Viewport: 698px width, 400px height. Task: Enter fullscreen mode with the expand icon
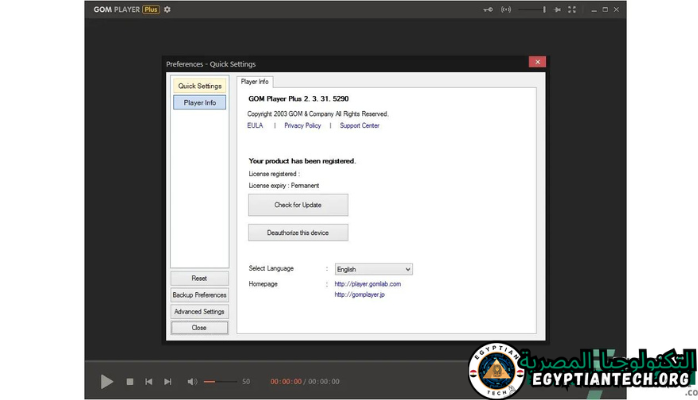pyautogui.click(x=572, y=10)
